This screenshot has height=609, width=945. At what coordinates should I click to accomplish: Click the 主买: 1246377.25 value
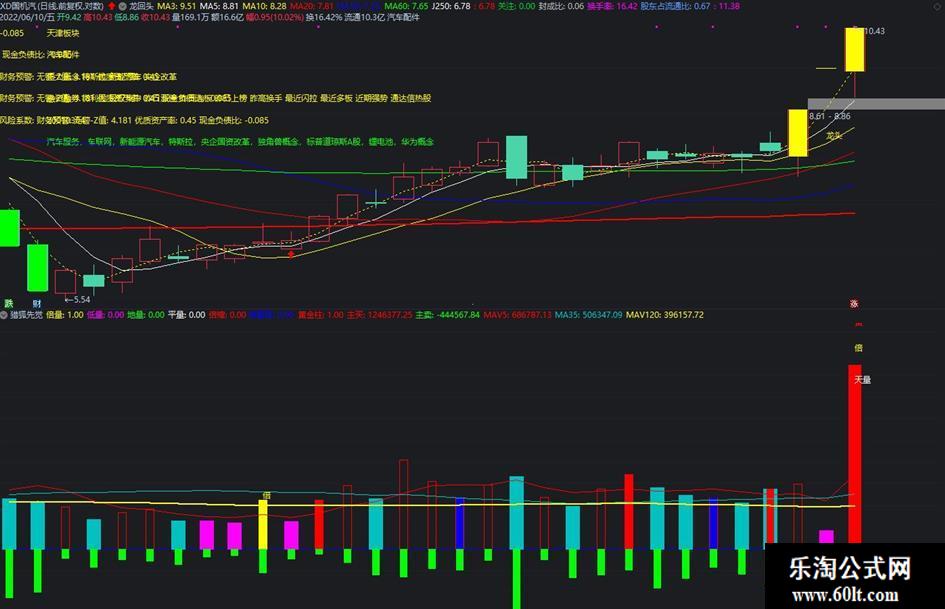pos(379,315)
